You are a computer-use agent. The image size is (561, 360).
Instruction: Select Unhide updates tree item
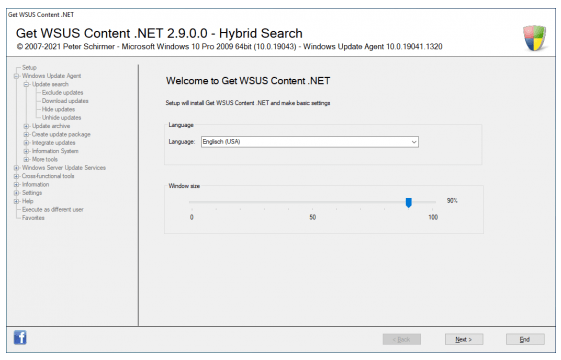point(62,117)
